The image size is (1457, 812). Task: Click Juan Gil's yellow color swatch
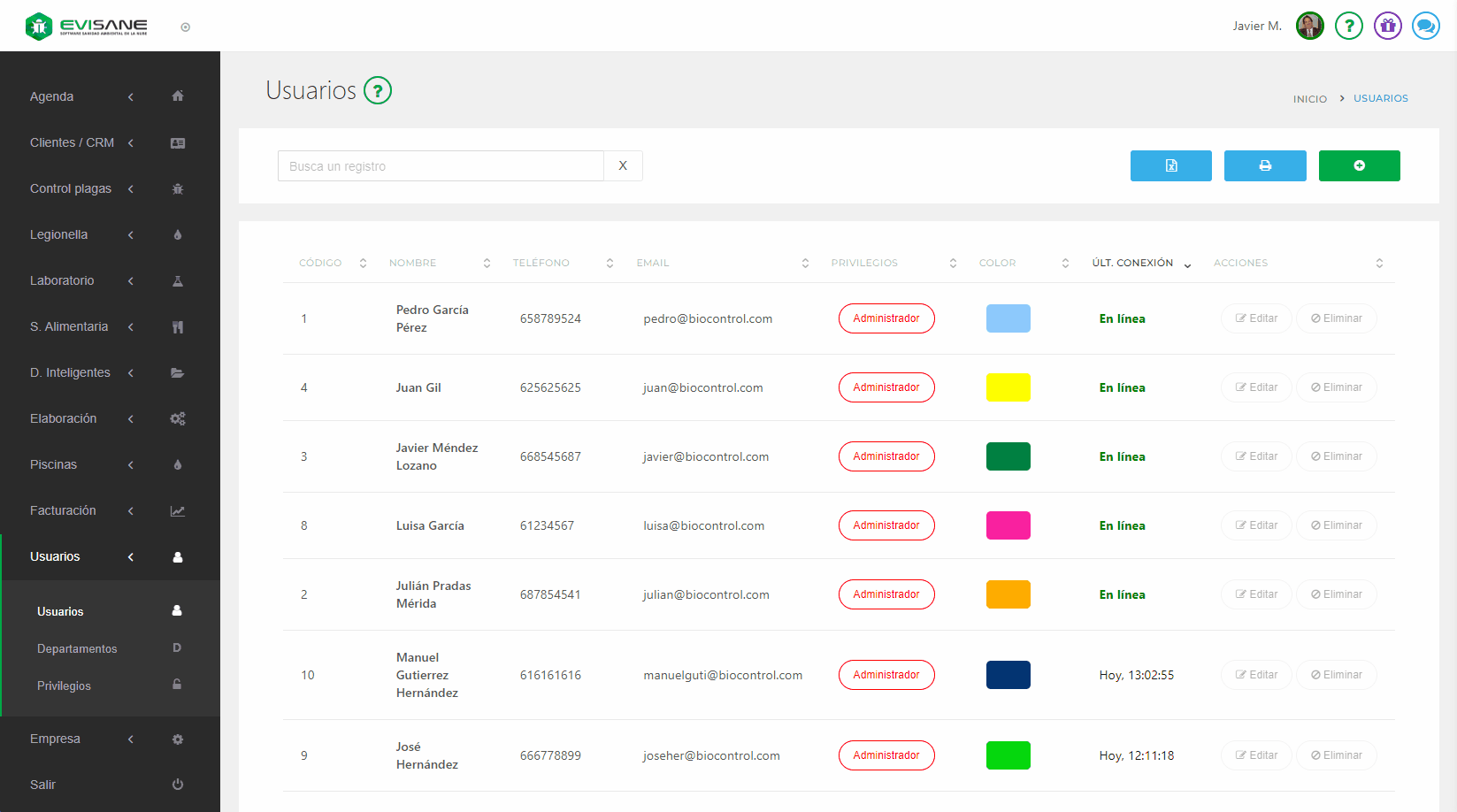(x=1008, y=387)
